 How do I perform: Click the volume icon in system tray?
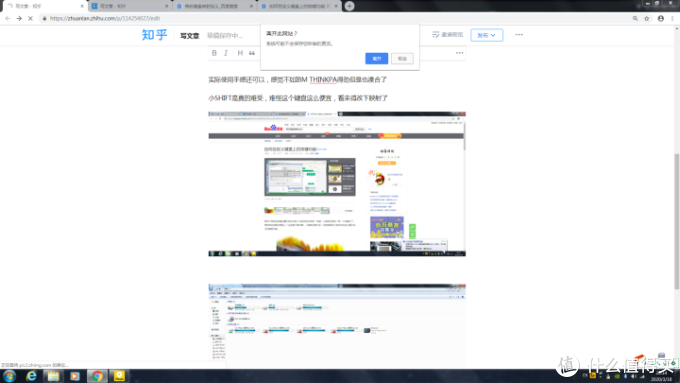click(x=634, y=376)
